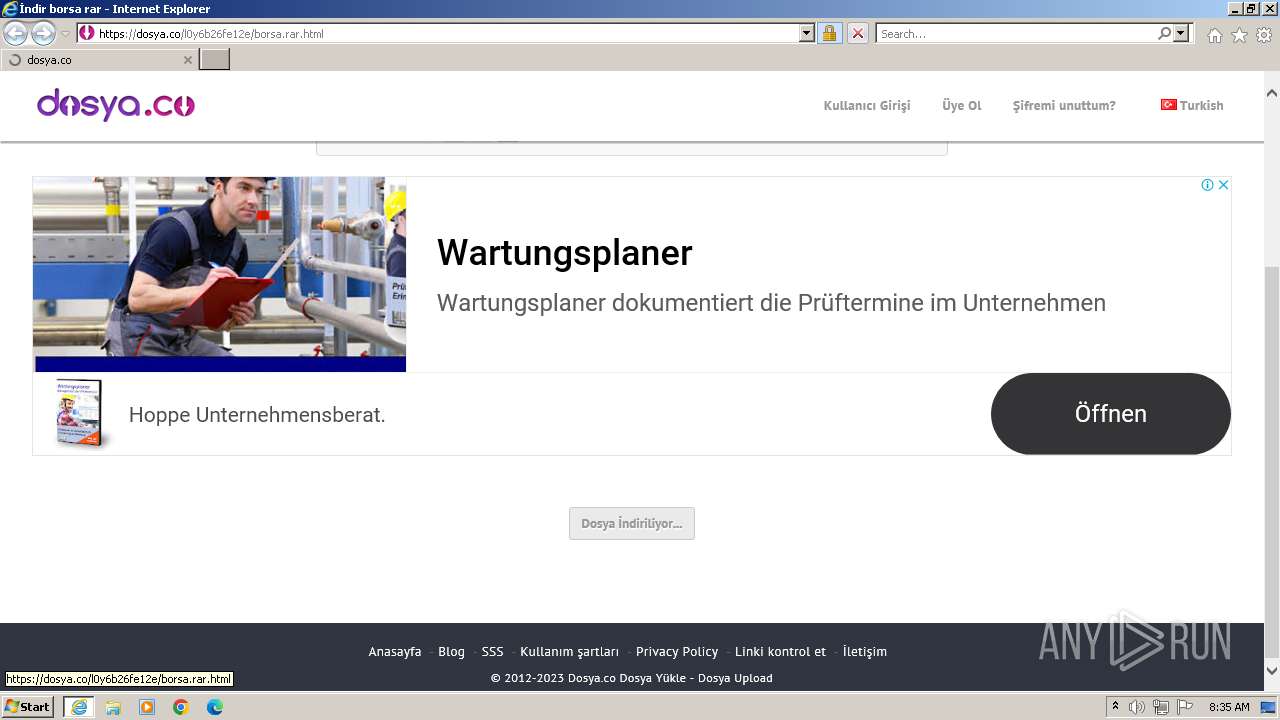Click the volume speaker tray icon

point(1137,707)
